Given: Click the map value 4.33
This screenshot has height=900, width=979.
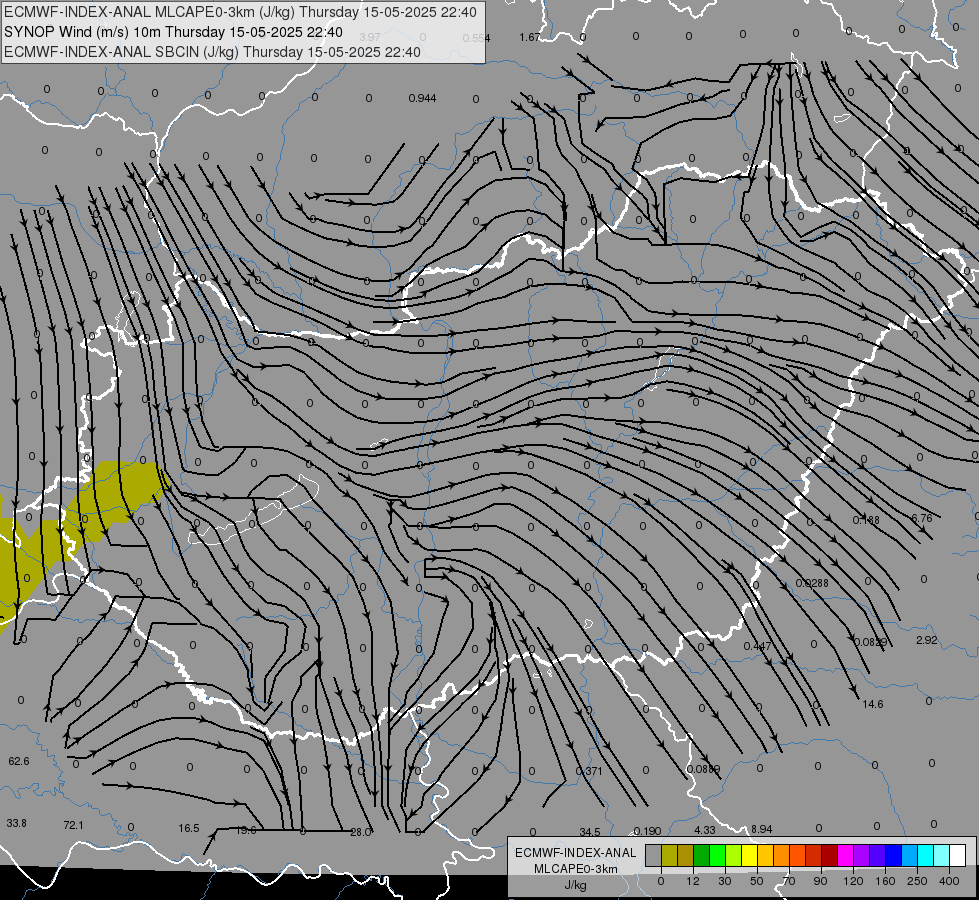Looking at the screenshot, I should coord(704,830).
